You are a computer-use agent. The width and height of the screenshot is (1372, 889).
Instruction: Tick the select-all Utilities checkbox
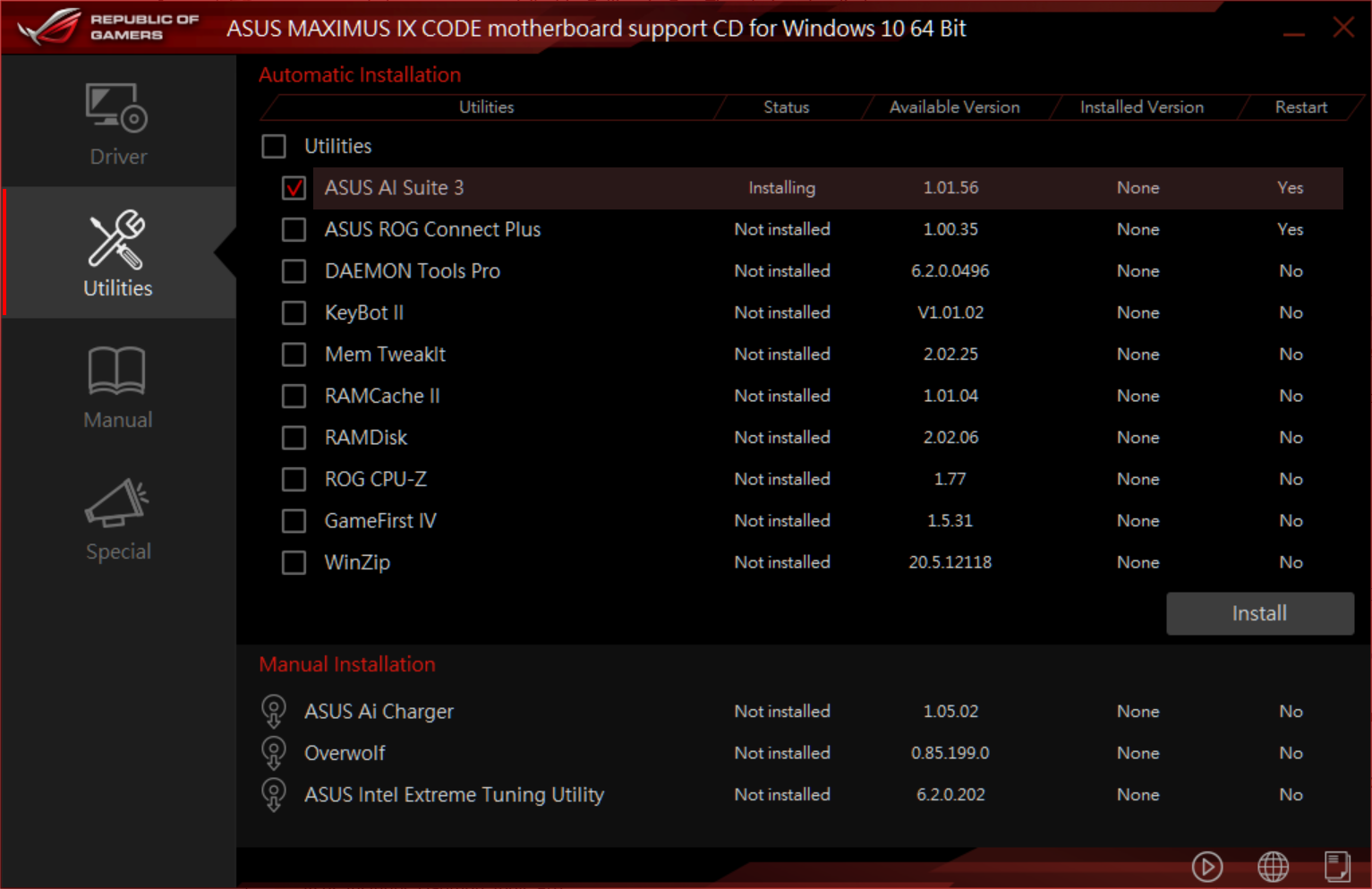click(x=274, y=146)
